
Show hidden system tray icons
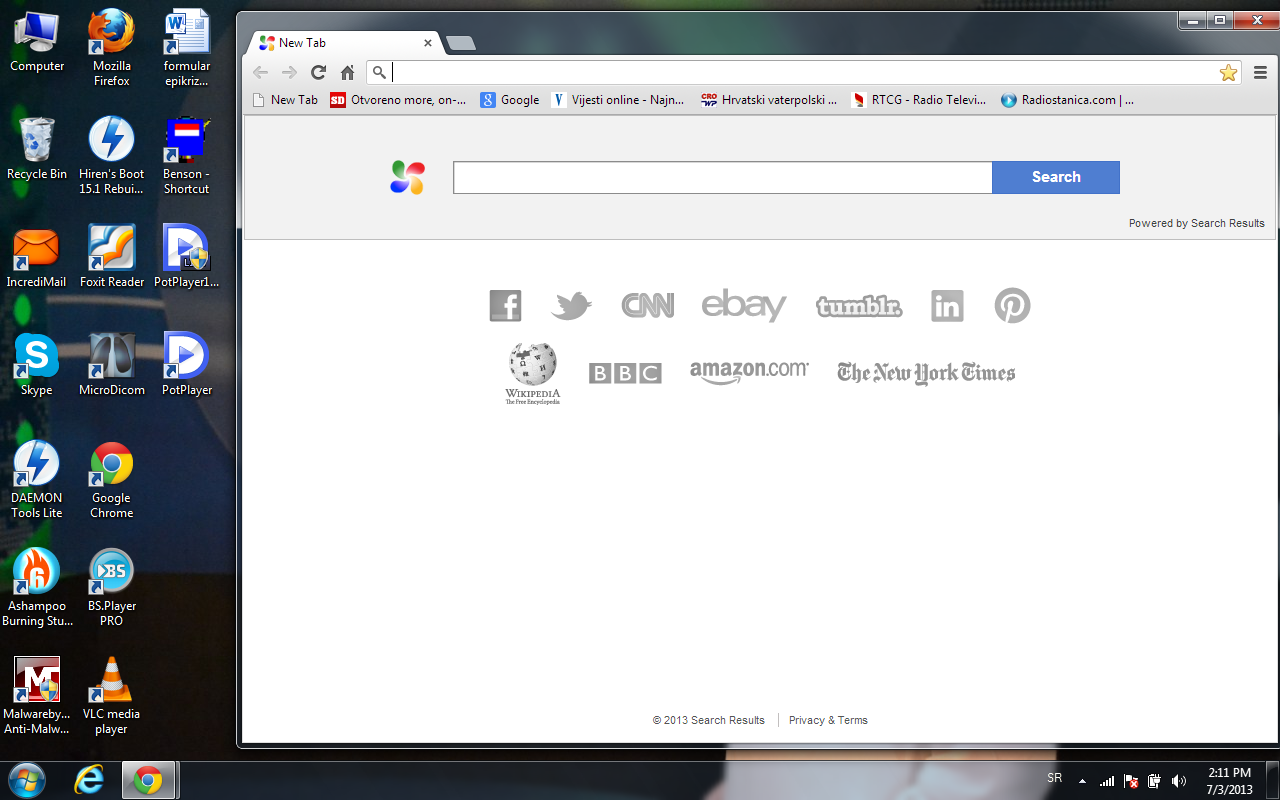(1082, 781)
